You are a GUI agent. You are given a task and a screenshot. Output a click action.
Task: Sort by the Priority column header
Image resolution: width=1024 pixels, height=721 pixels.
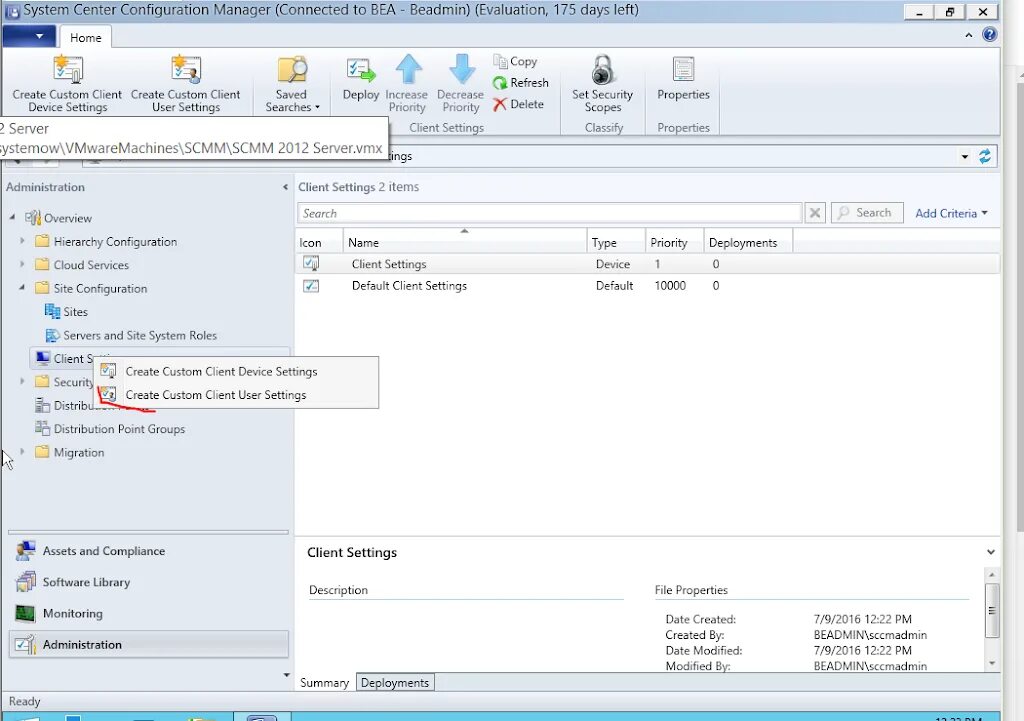coord(674,242)
